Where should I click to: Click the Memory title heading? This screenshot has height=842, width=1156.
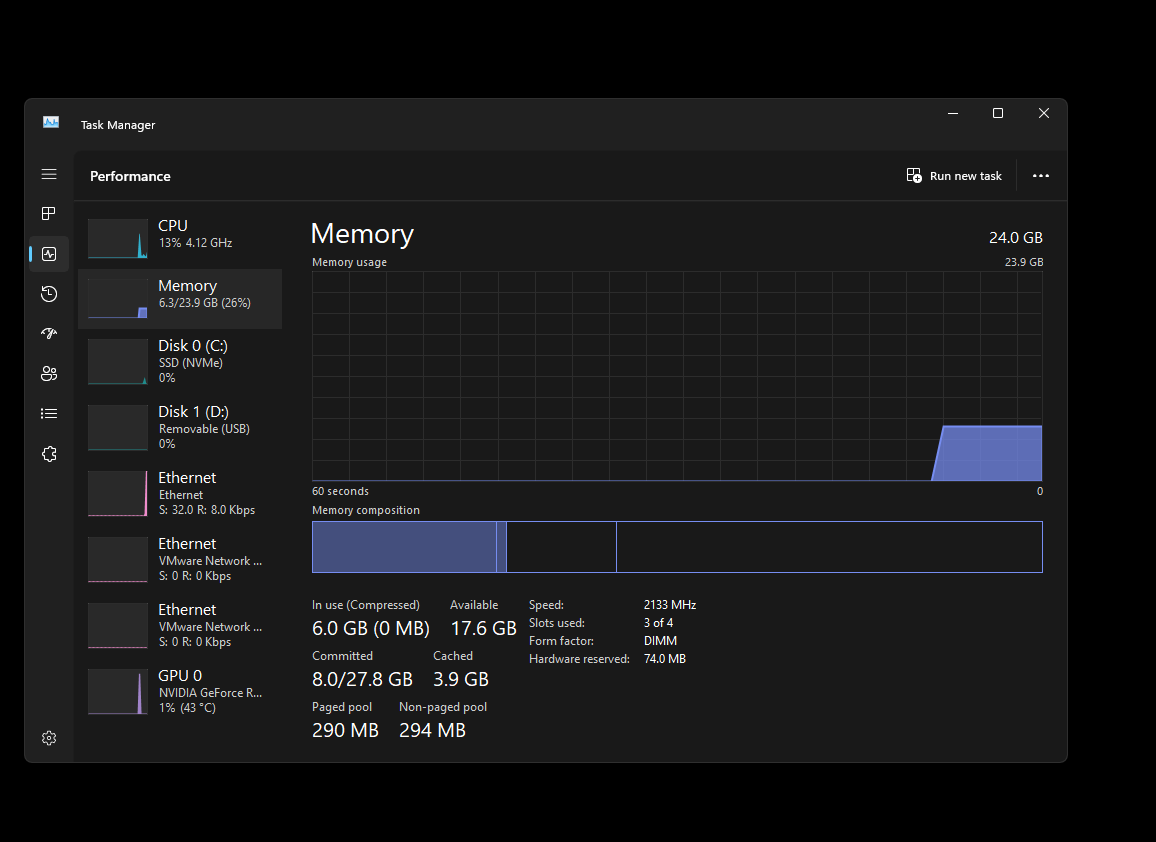[x=362, y=234]
